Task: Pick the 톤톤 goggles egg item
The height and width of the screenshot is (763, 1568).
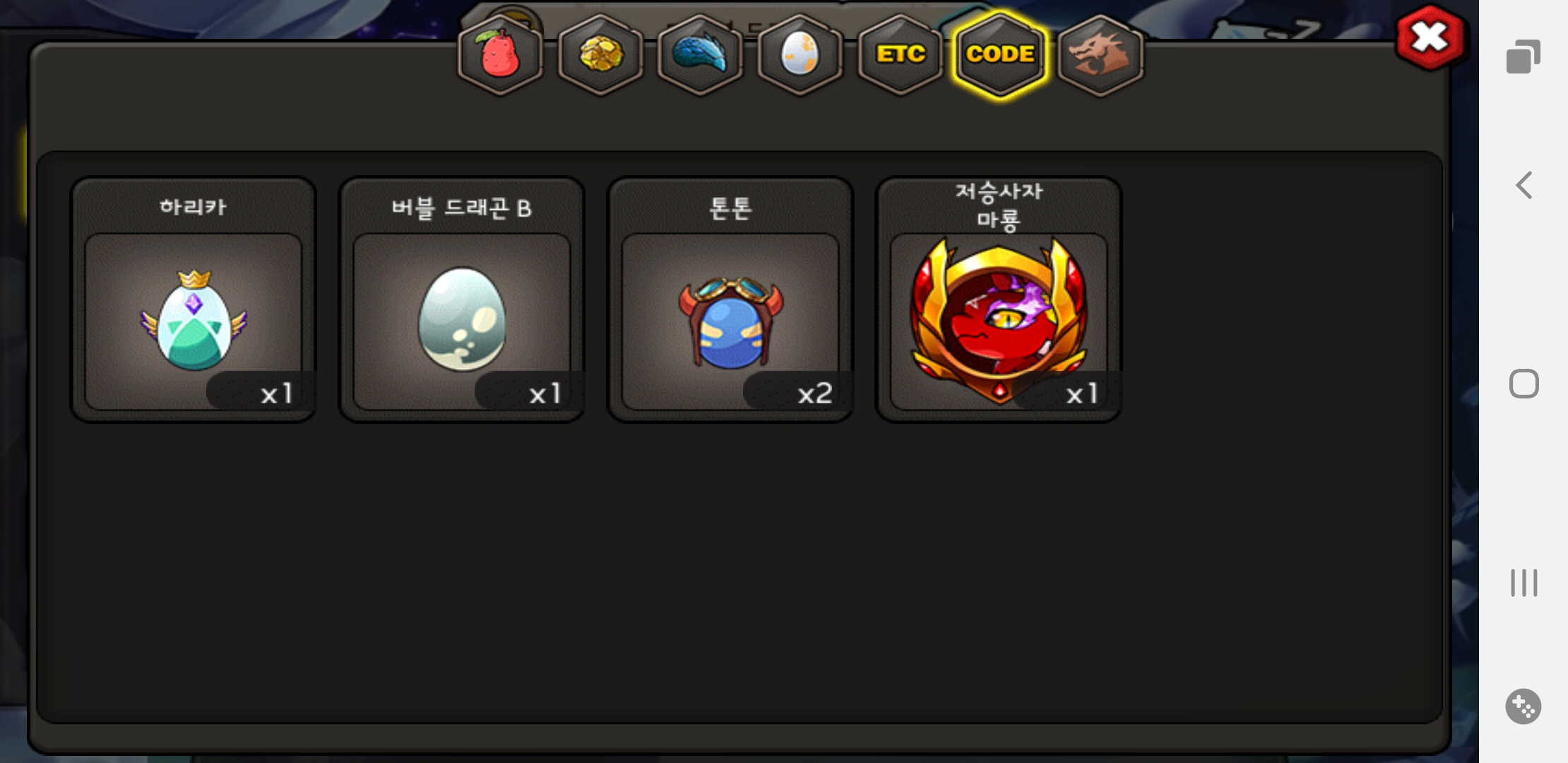Action: (x=730, y=321)
